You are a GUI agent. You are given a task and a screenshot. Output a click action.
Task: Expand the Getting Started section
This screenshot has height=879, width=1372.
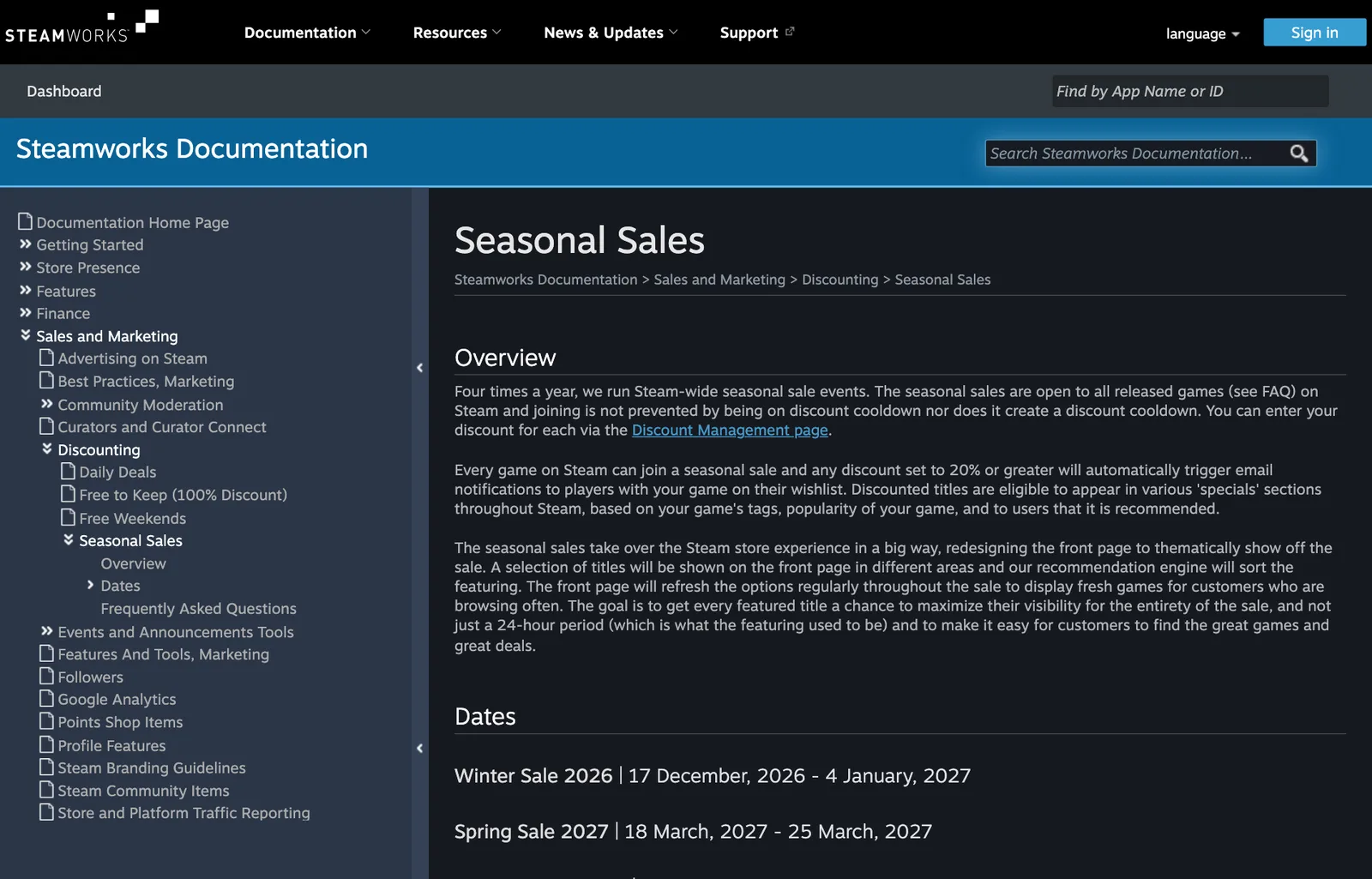tap(25, 244)
